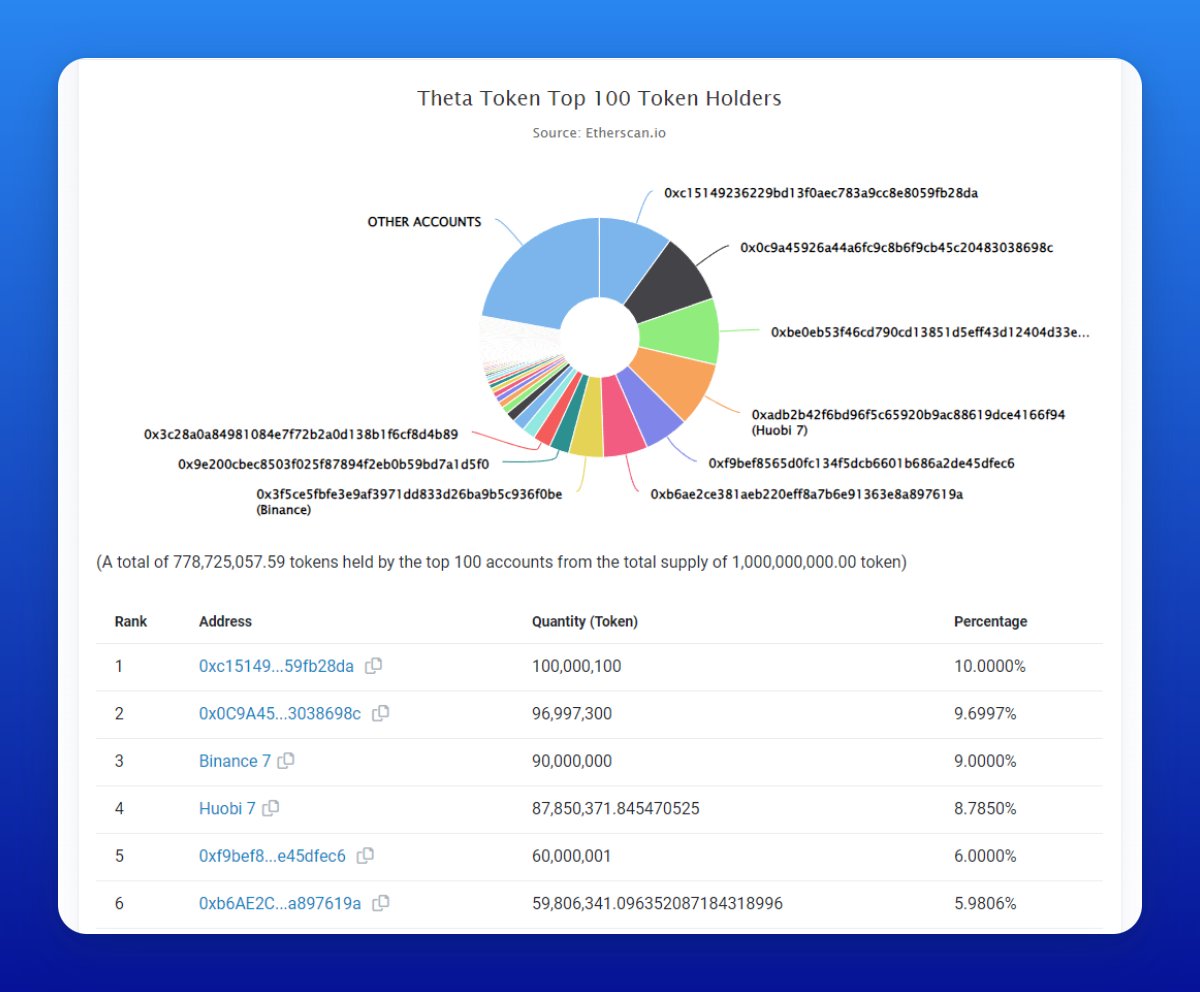Screen dimensions: 1200x992
Task: Click the Rank column header
Action: click(130, 621)
